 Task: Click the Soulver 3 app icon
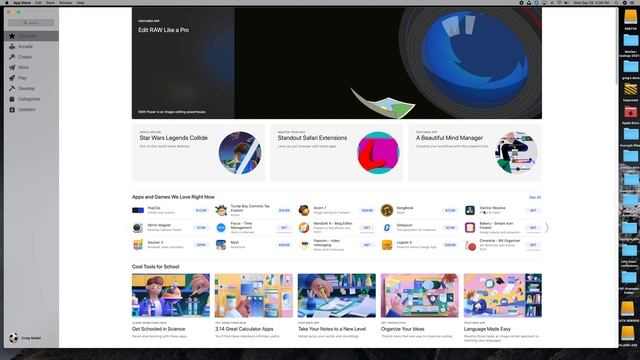138,244
